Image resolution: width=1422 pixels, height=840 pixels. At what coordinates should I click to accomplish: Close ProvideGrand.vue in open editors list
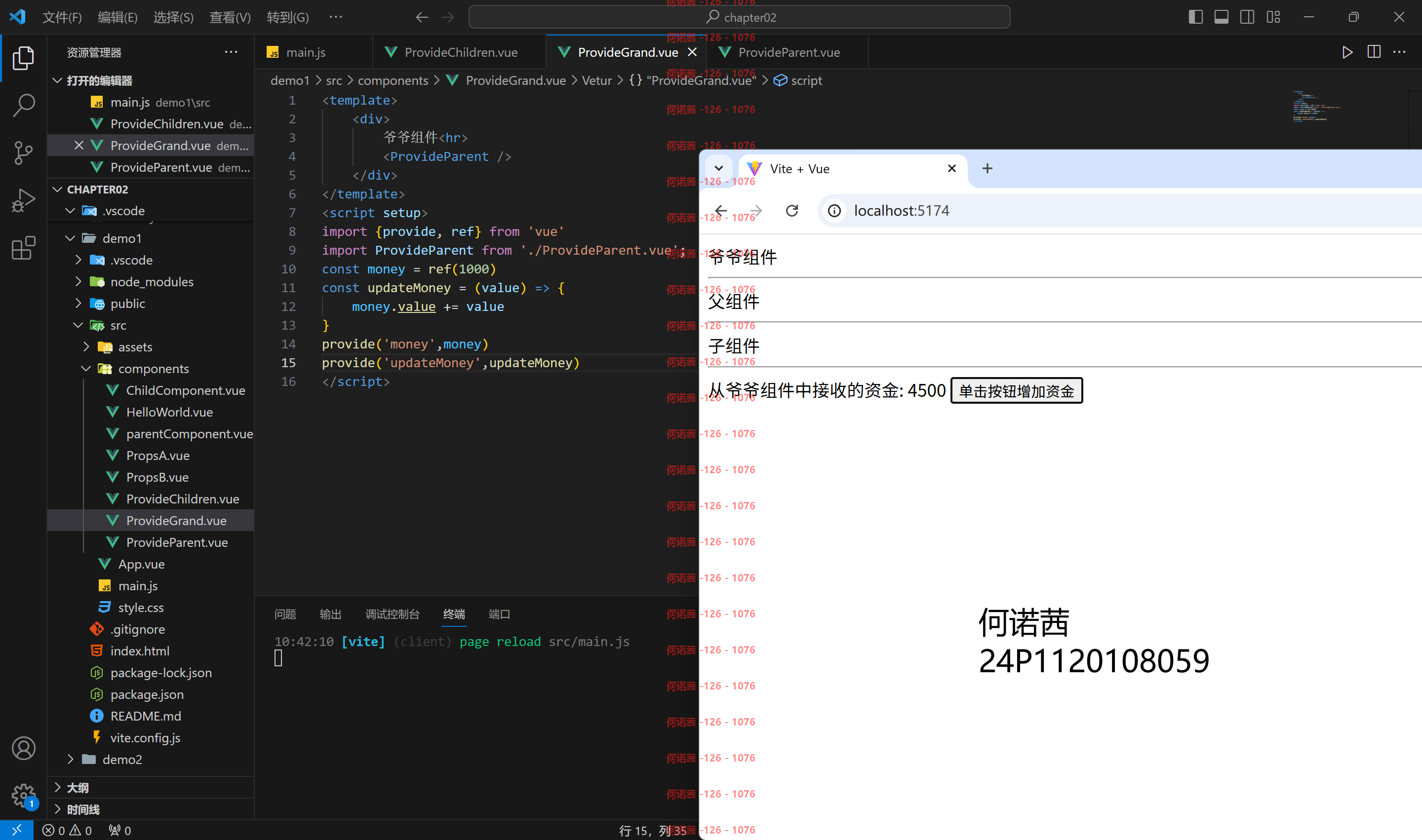point(79,146)
